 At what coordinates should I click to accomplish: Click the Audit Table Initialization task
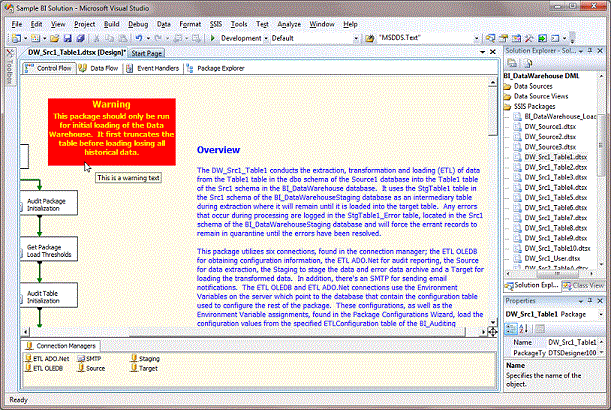[x=49, y=295]
